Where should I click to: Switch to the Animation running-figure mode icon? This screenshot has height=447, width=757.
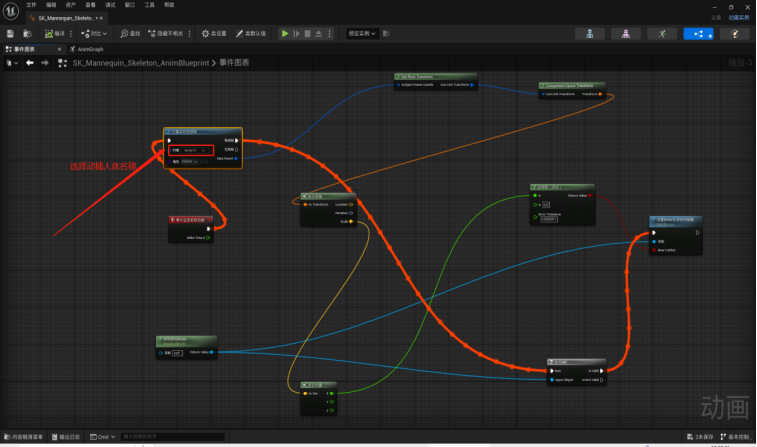click(x=662, y=34)
